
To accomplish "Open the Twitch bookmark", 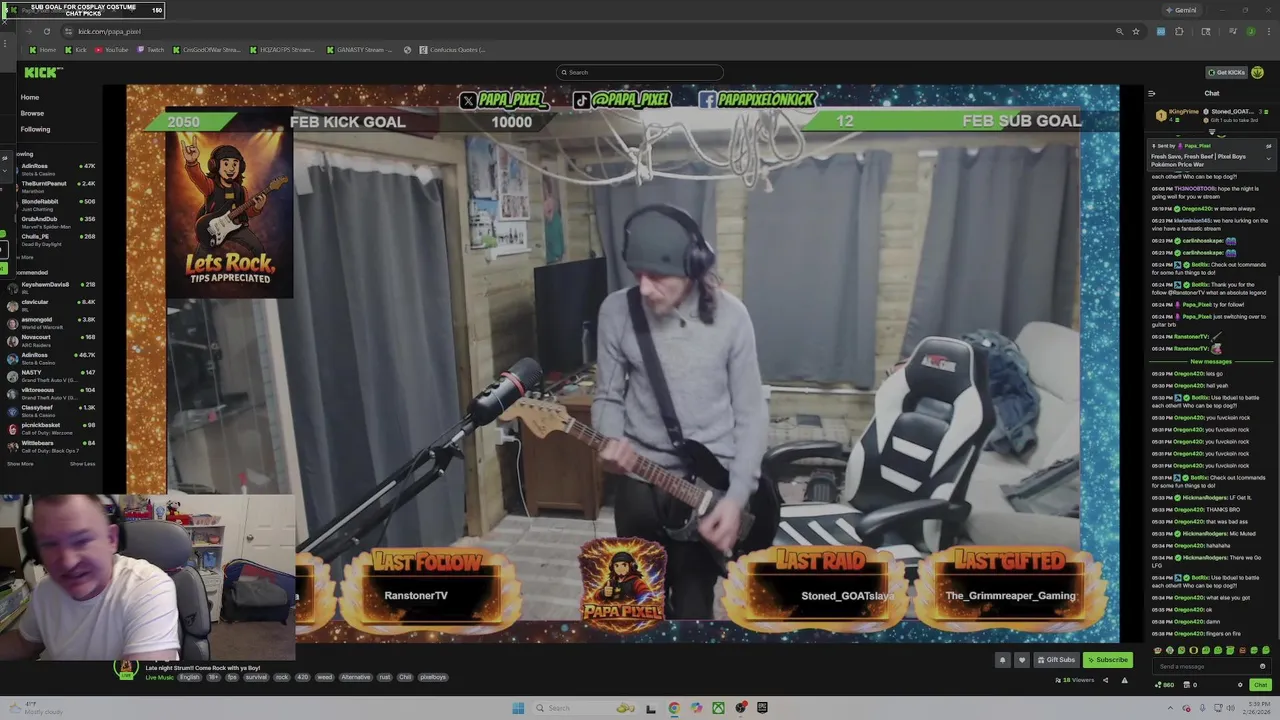I will click(151, 50).
